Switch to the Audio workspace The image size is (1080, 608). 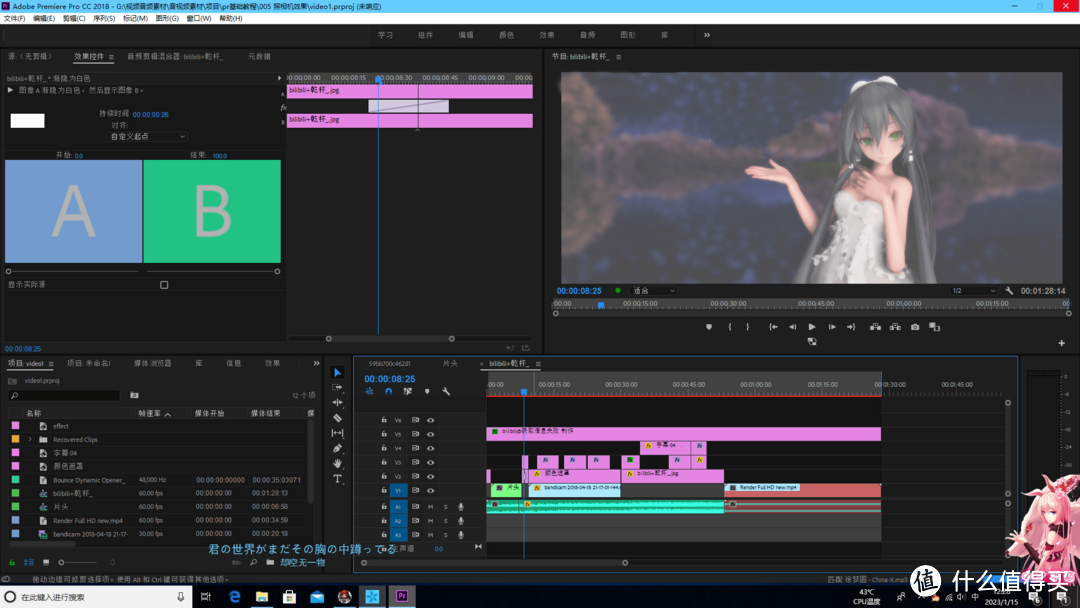[x=587, y=35]
